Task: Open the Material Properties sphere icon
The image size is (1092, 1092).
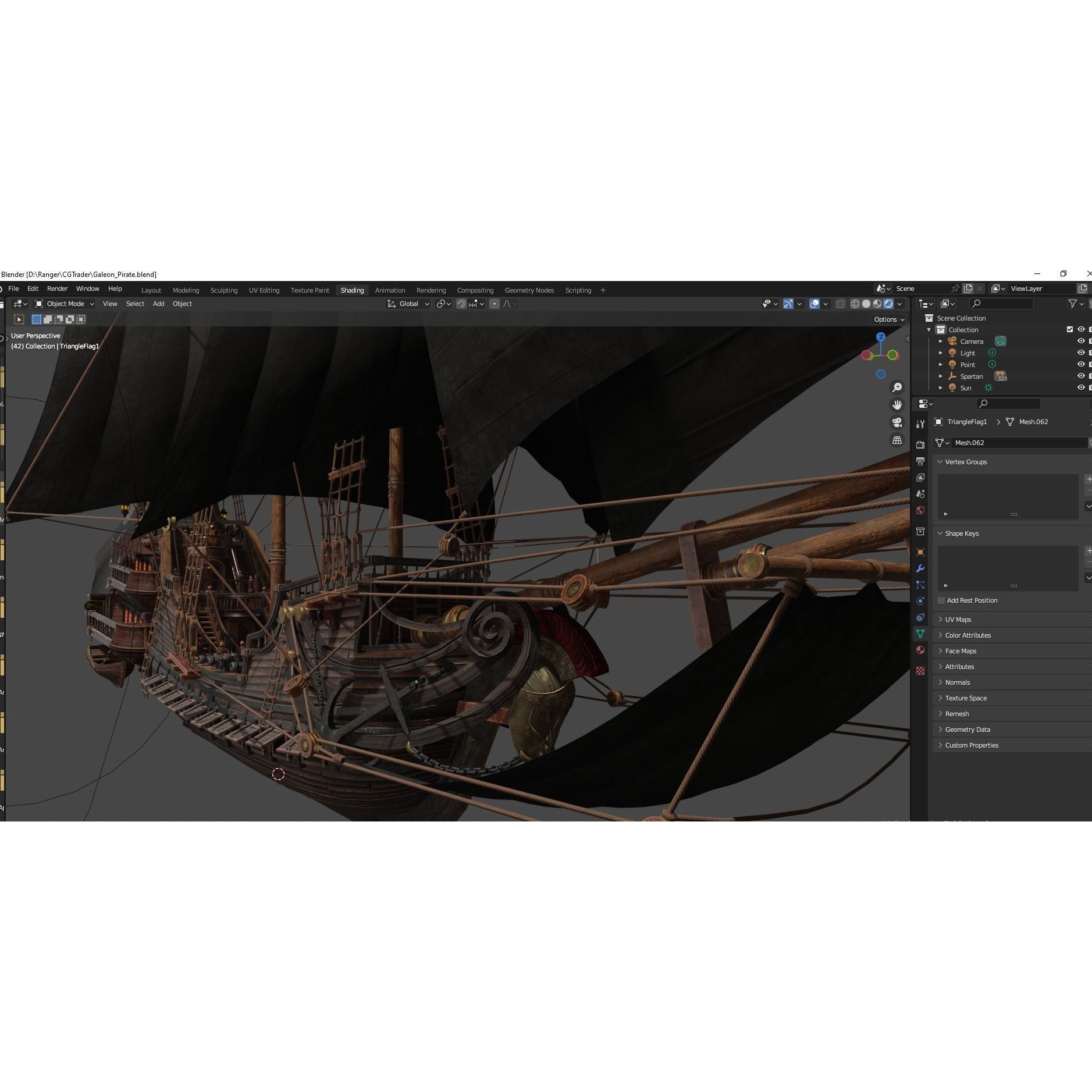Action: pos(921,649)
